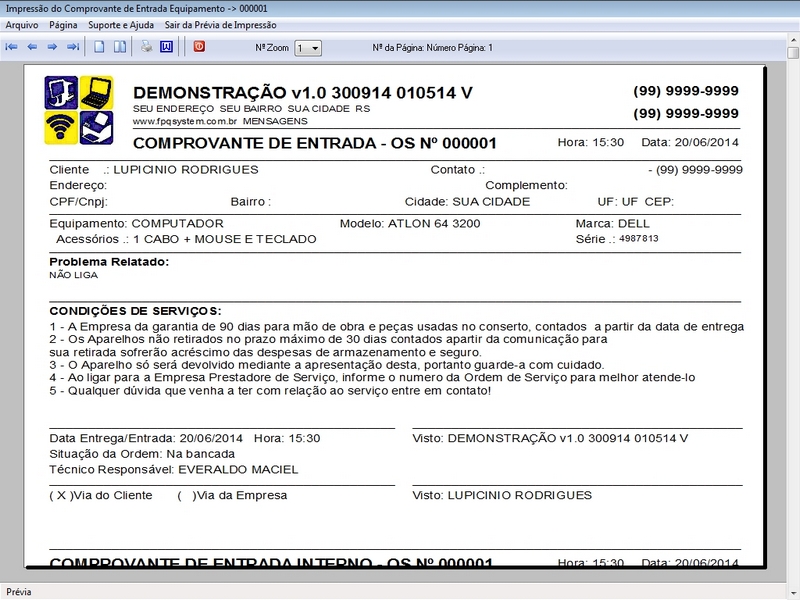The image size is (800, 600).
Task: Click Nº da Página: Número Página: 1 label
Action: tap(432, 48)
